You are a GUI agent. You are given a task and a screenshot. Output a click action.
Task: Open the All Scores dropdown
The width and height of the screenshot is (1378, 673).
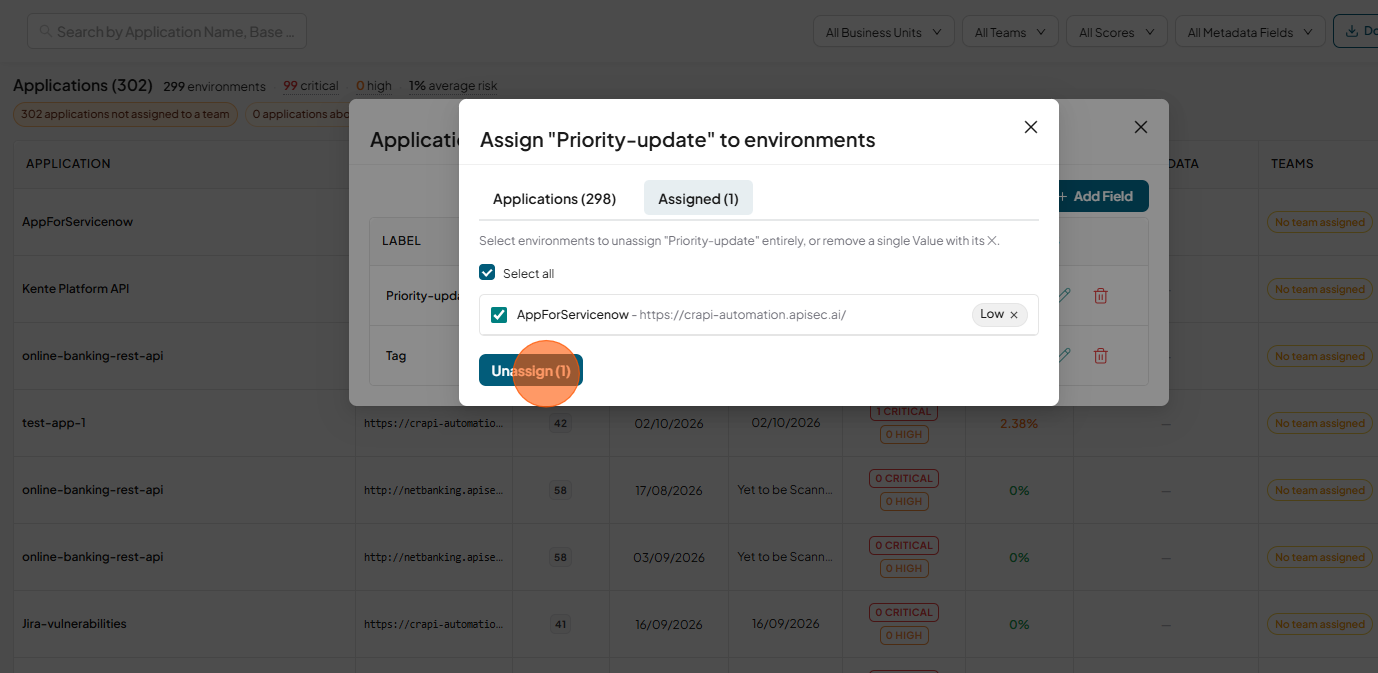click(1117, 32)
